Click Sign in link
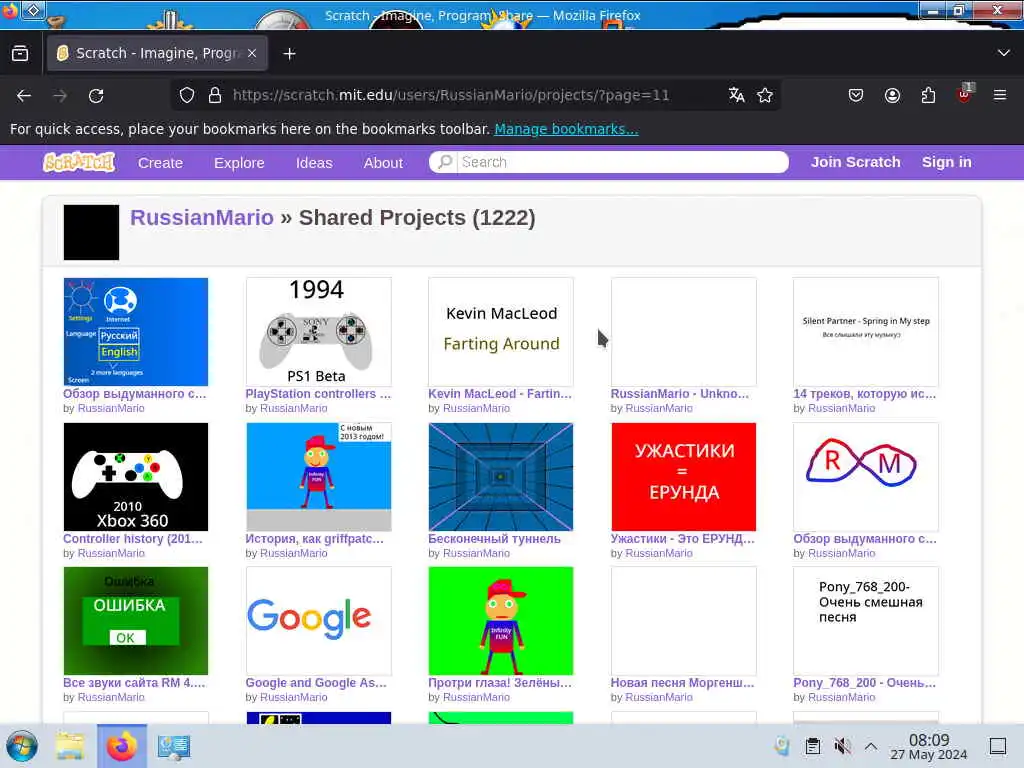1024x768 pixels. [946, 162]
